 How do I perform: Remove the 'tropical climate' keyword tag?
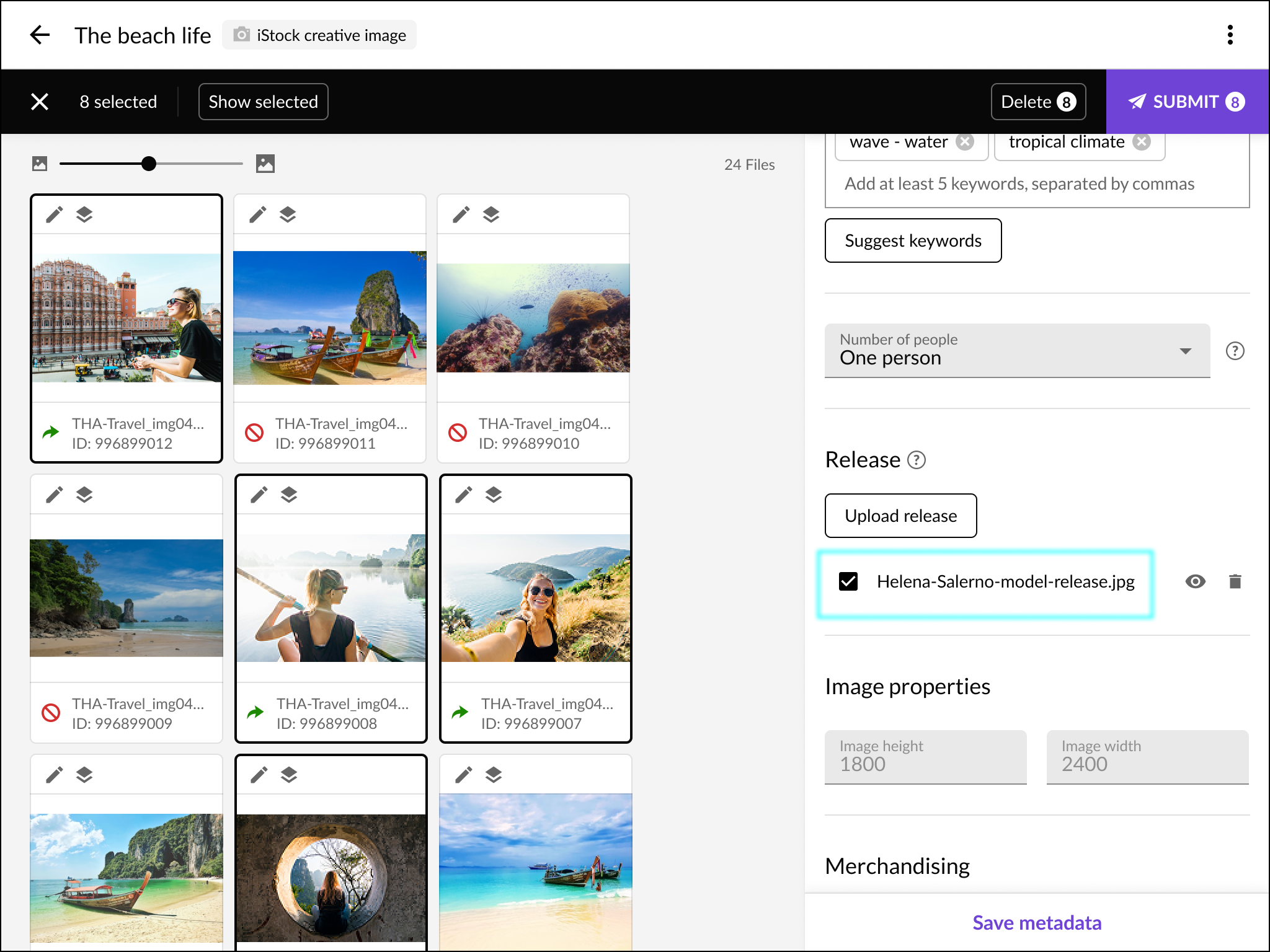[1142, 142]
